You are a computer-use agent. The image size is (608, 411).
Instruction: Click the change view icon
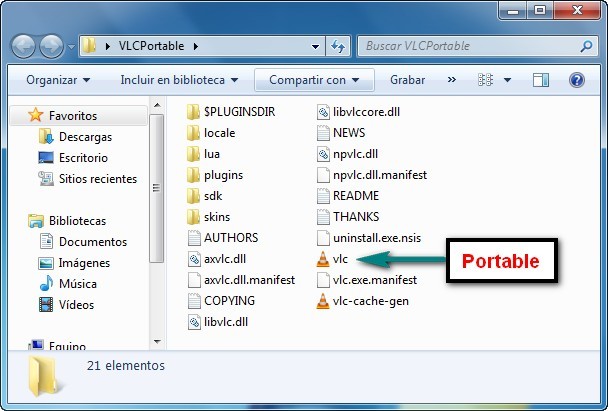(485, 80)
